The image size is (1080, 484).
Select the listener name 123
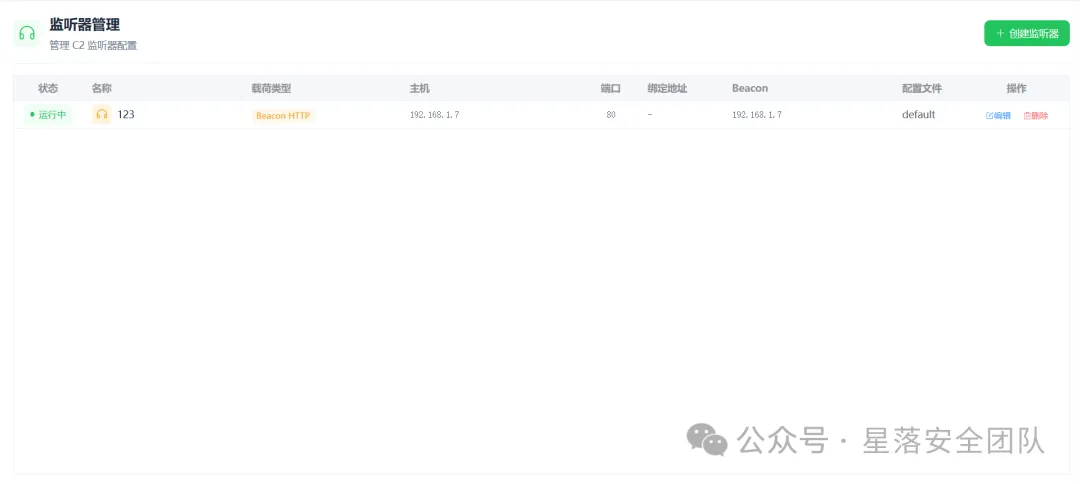[x=126, y=114]
